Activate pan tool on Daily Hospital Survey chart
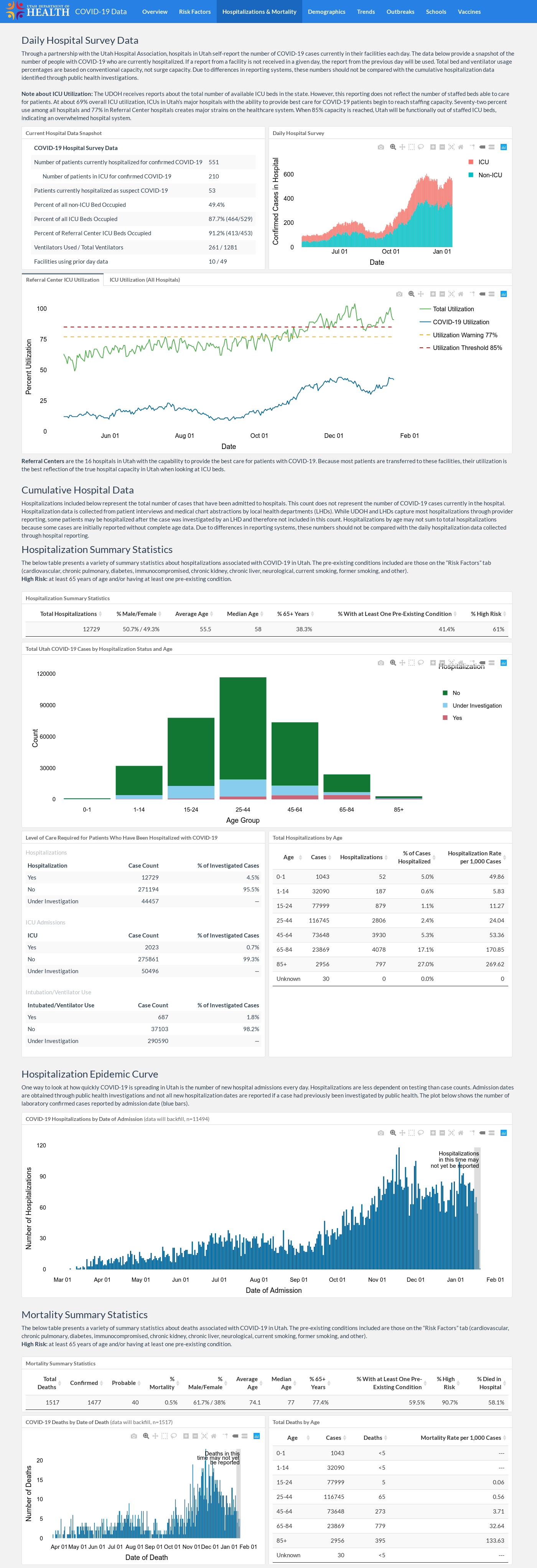This screenshot has height=1568, width=537. pyautogui.click(x=402, y=147)
